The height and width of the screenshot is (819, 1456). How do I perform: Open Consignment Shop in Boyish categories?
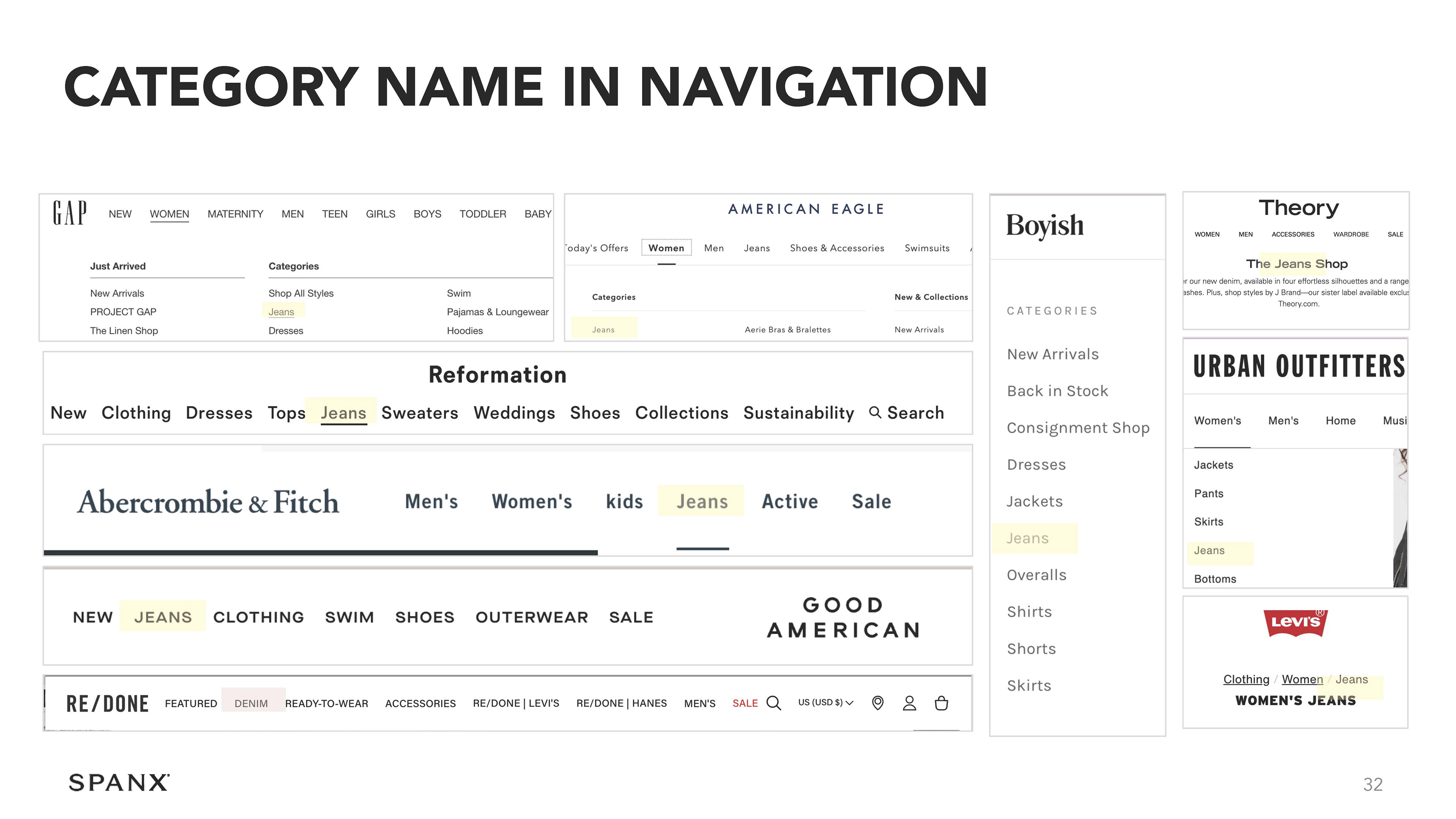pyautogui.click(x=1078, y=428)
